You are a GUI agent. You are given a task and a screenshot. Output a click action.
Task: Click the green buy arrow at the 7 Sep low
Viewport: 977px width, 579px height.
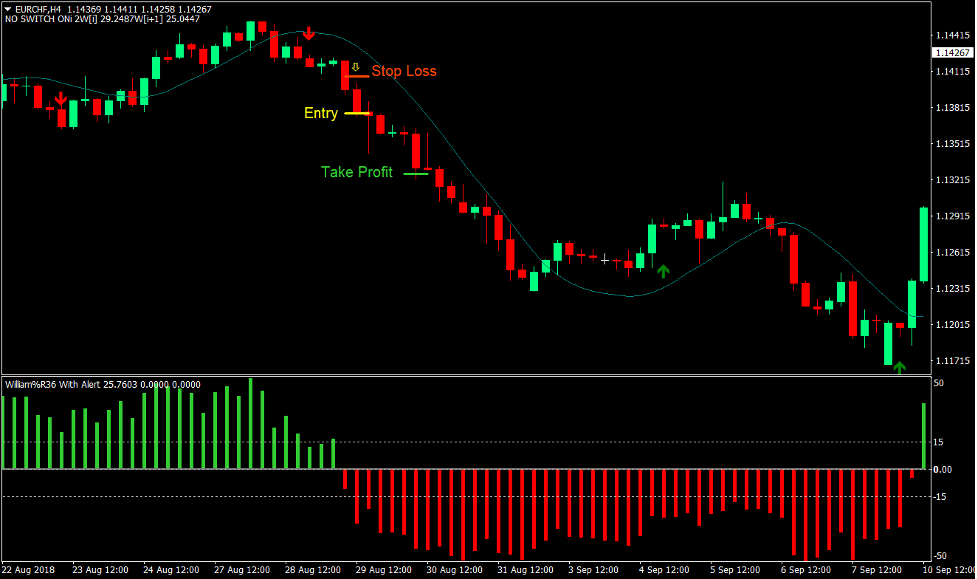[899, 366]
